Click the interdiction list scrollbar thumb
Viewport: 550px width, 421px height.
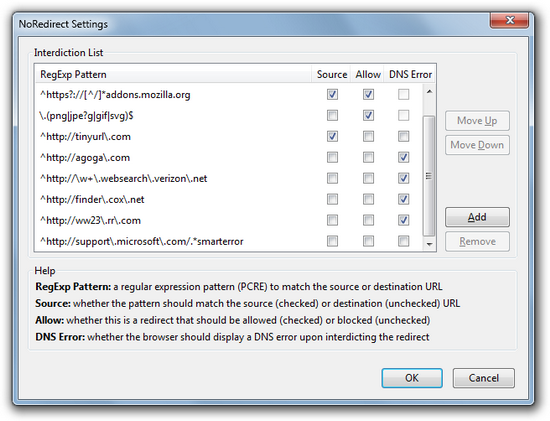(x=429, y=176)
